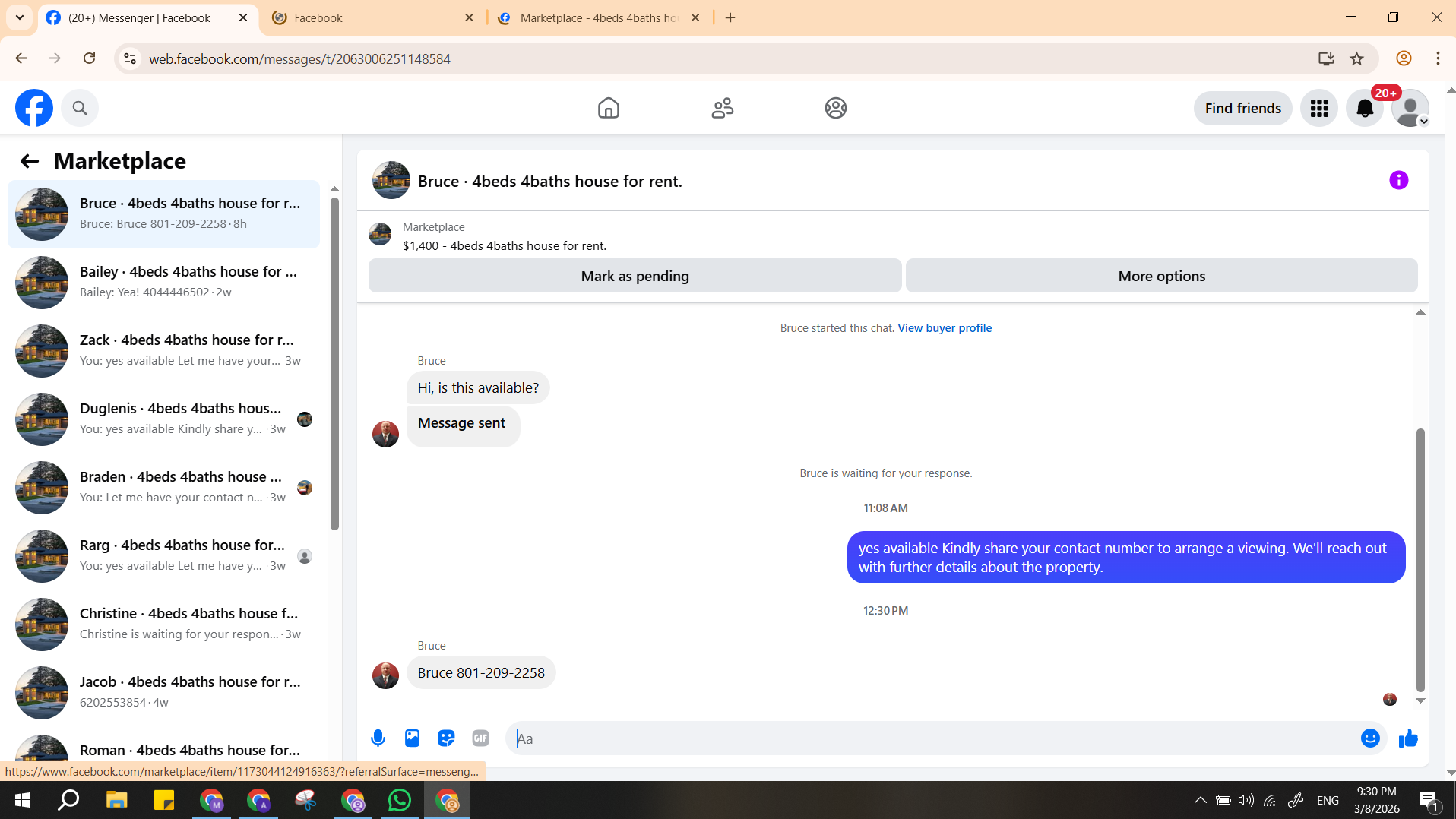Screen dimensions: 1456x819
Task: Click the $1,400 4beds 4baths listing text
Action: pyautogui.click(x=505, y=246)
